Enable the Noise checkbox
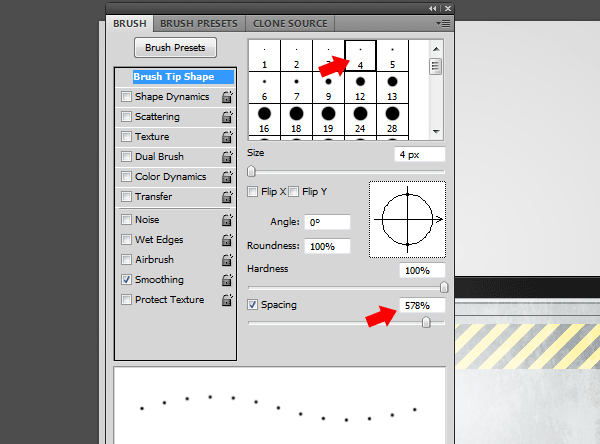Image resolution: width=600 pixels, height=444 pixels. click(x=126, y=219)
